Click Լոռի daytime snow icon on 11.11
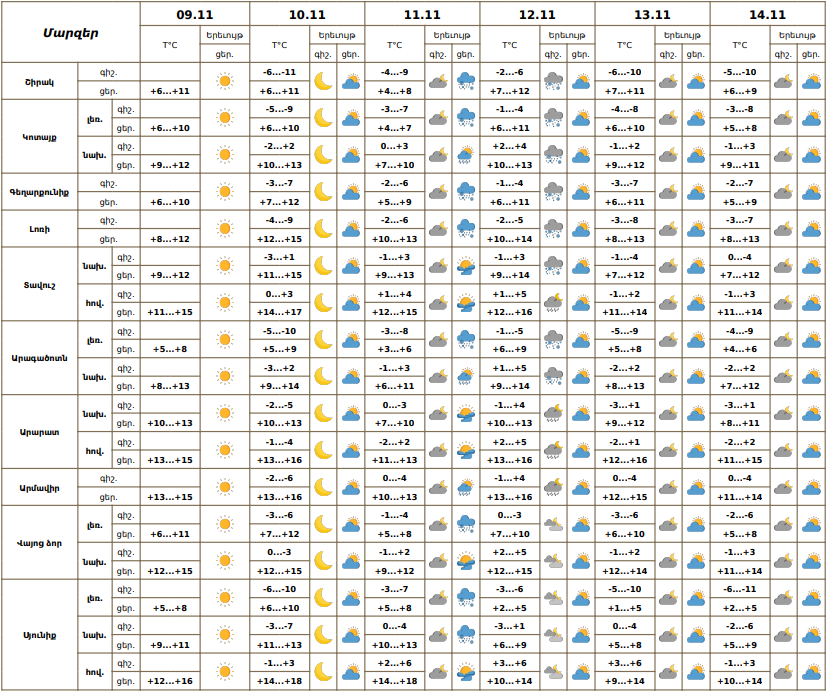This screenshot has width=826, height=692. pos(466,229)
